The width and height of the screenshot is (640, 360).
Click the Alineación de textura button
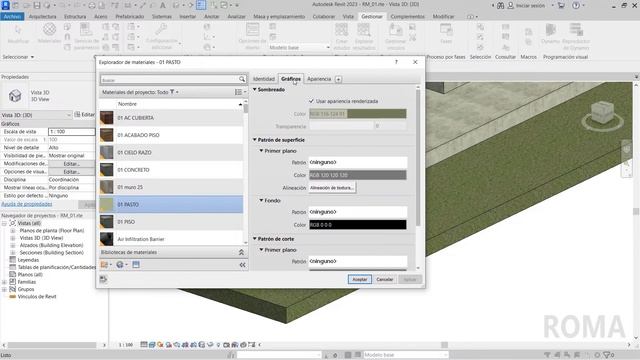click(332, 188)
